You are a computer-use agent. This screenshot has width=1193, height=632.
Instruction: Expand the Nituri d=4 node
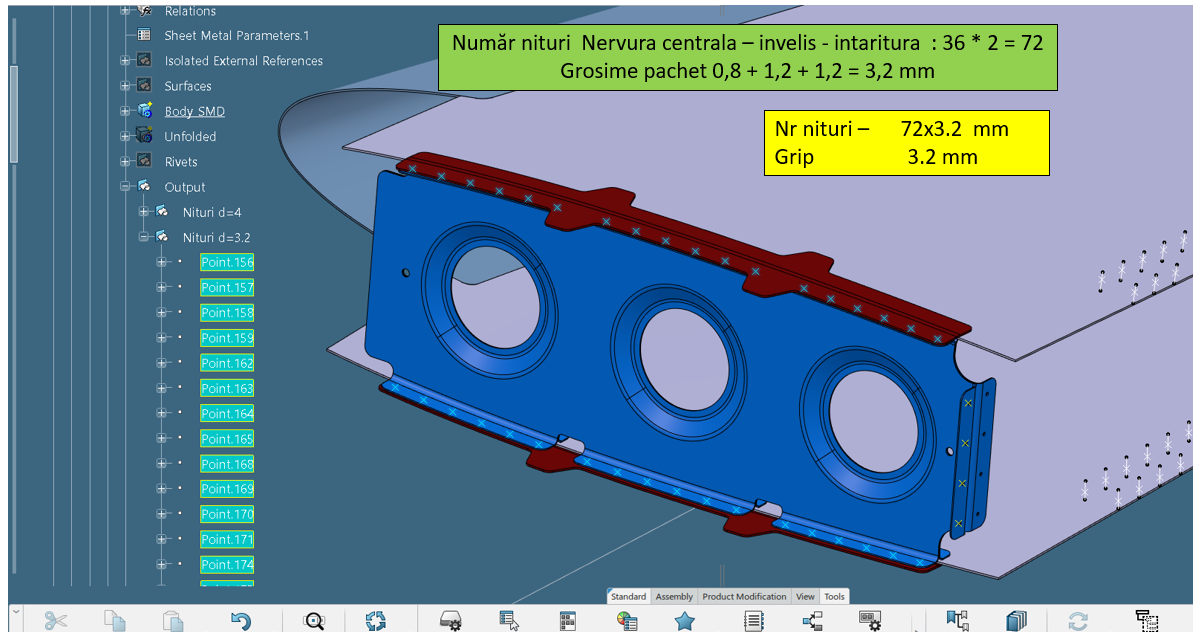144,212
